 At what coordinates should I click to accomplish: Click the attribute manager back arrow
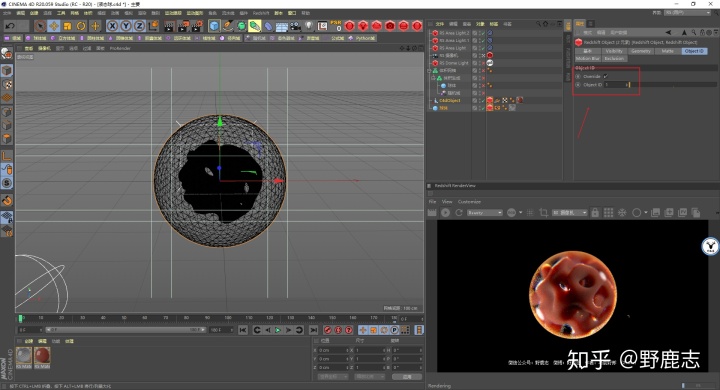pos(668,33)
